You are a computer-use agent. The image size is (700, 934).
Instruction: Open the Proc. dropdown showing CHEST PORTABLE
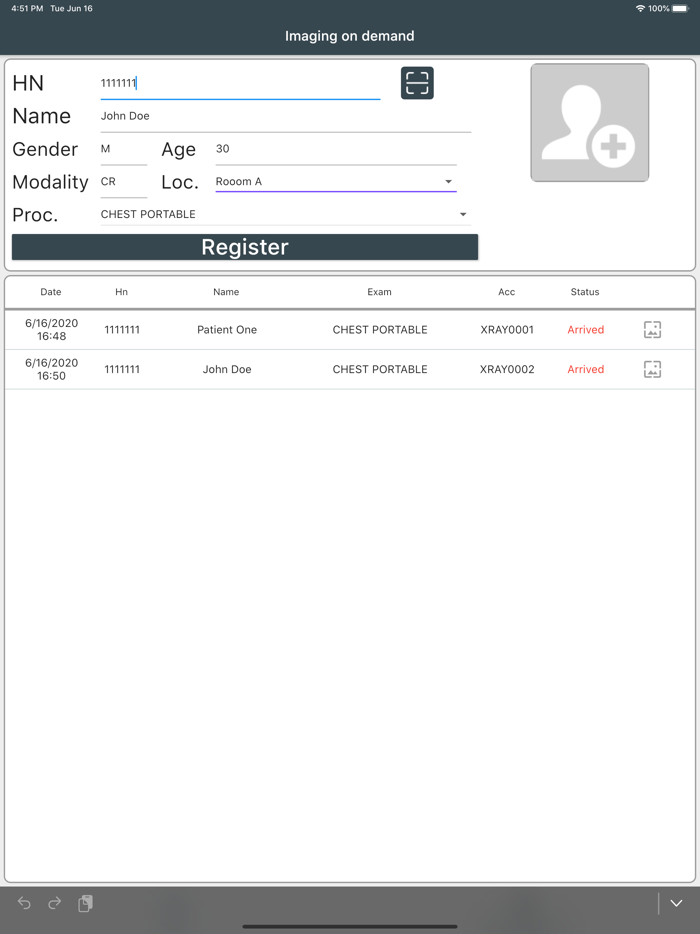pos(286,214)
